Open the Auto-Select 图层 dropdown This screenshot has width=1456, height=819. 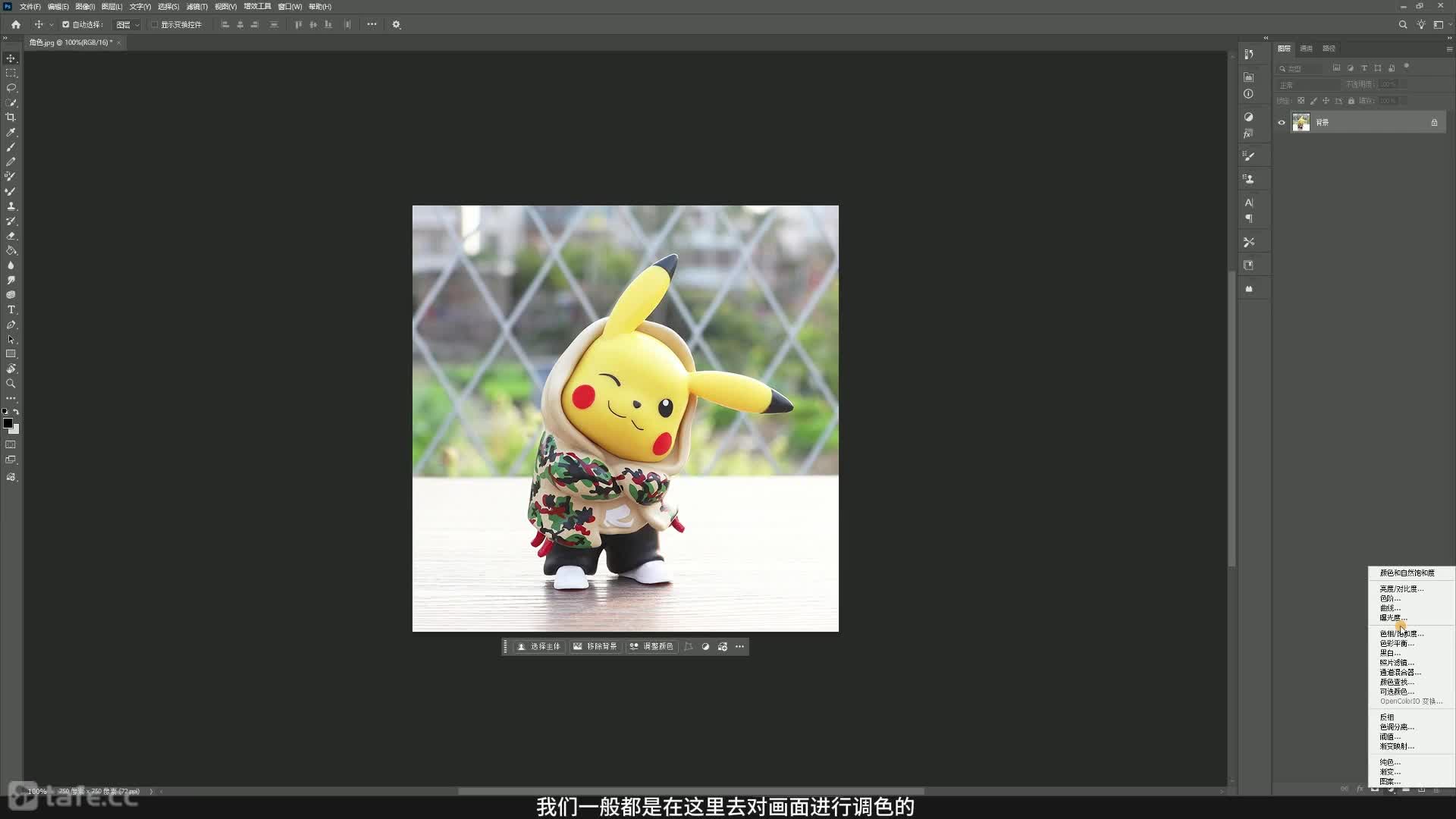127,24
